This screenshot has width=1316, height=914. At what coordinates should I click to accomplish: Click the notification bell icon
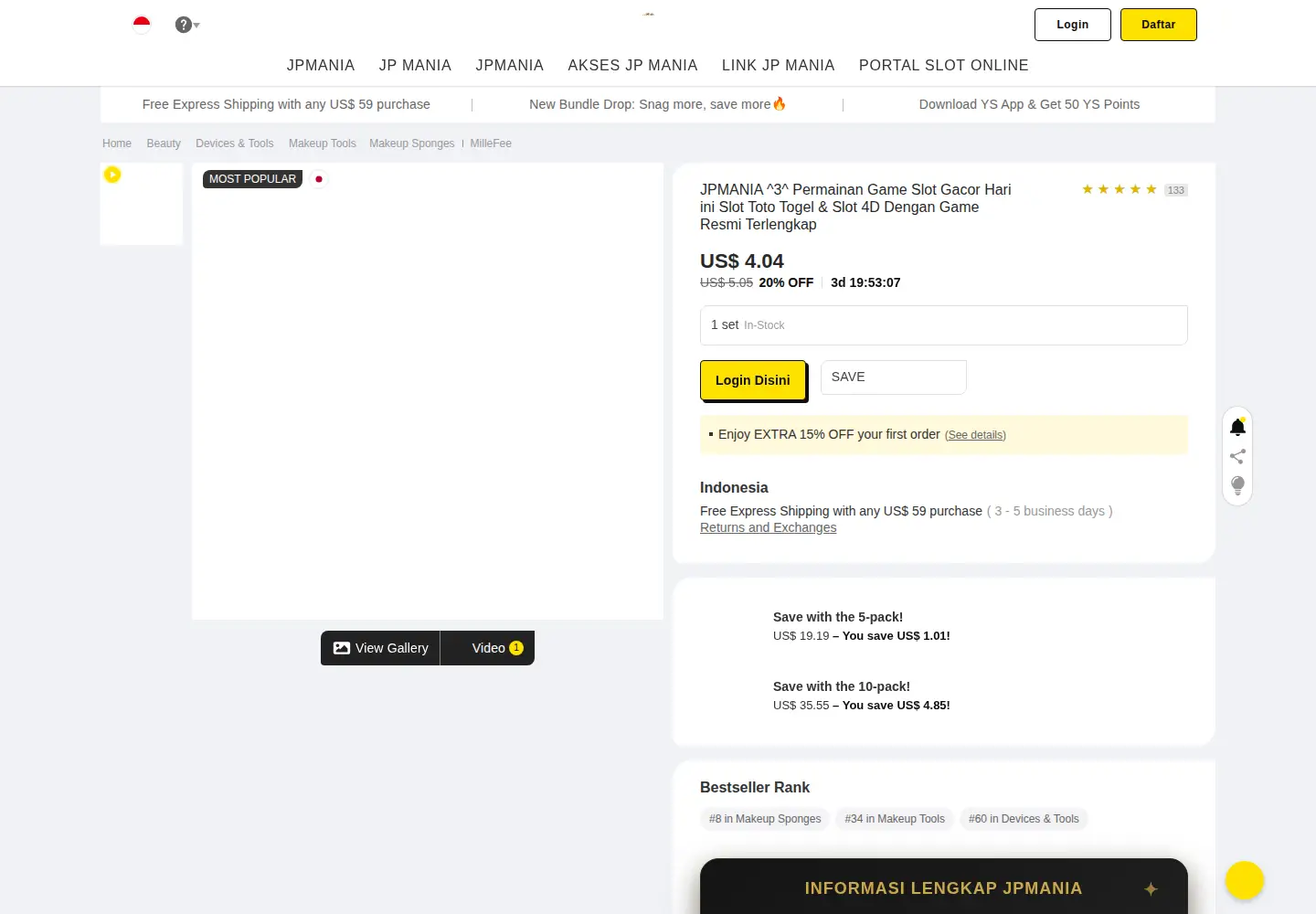pyautogui.click(x=1237, y=427)
